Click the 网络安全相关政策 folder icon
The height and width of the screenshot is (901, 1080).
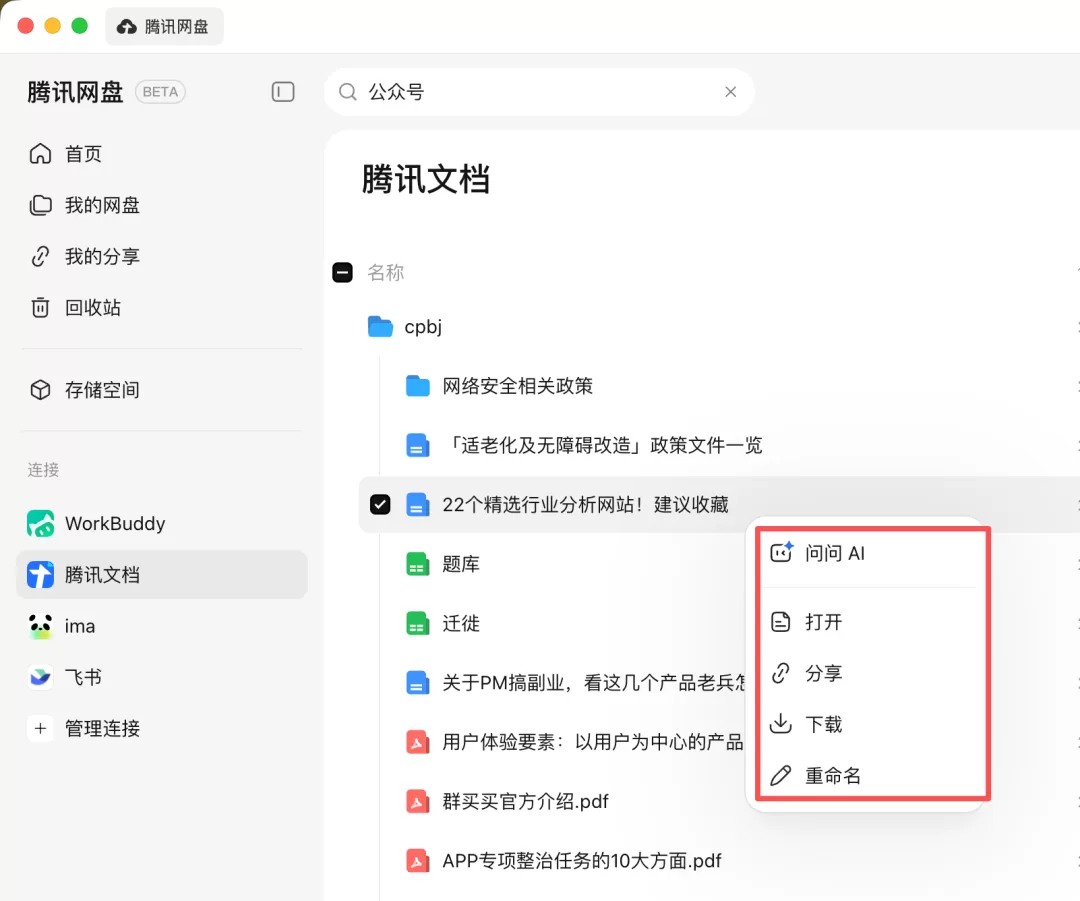tap(417, 386)
